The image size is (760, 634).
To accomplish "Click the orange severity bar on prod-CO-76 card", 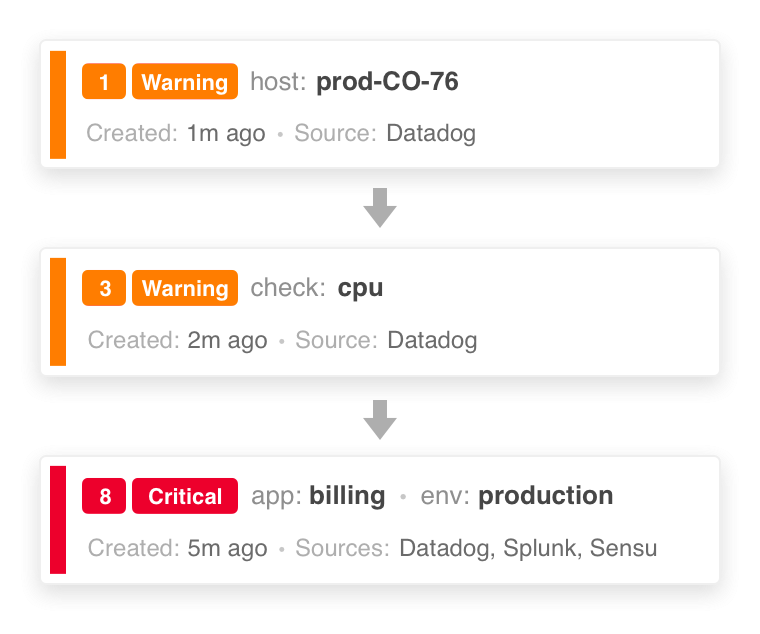I will pyautogui.click(x=58, y=105).
